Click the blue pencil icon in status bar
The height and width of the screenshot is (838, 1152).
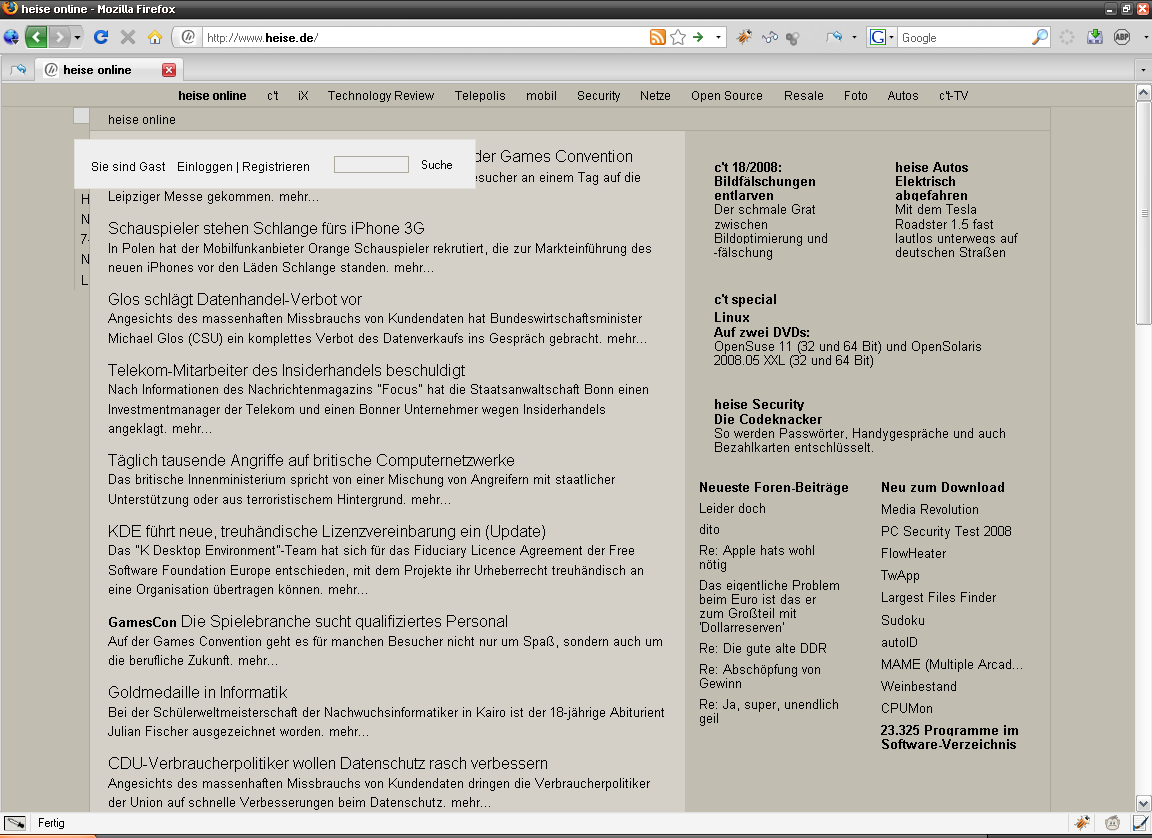click(1141, 823)
